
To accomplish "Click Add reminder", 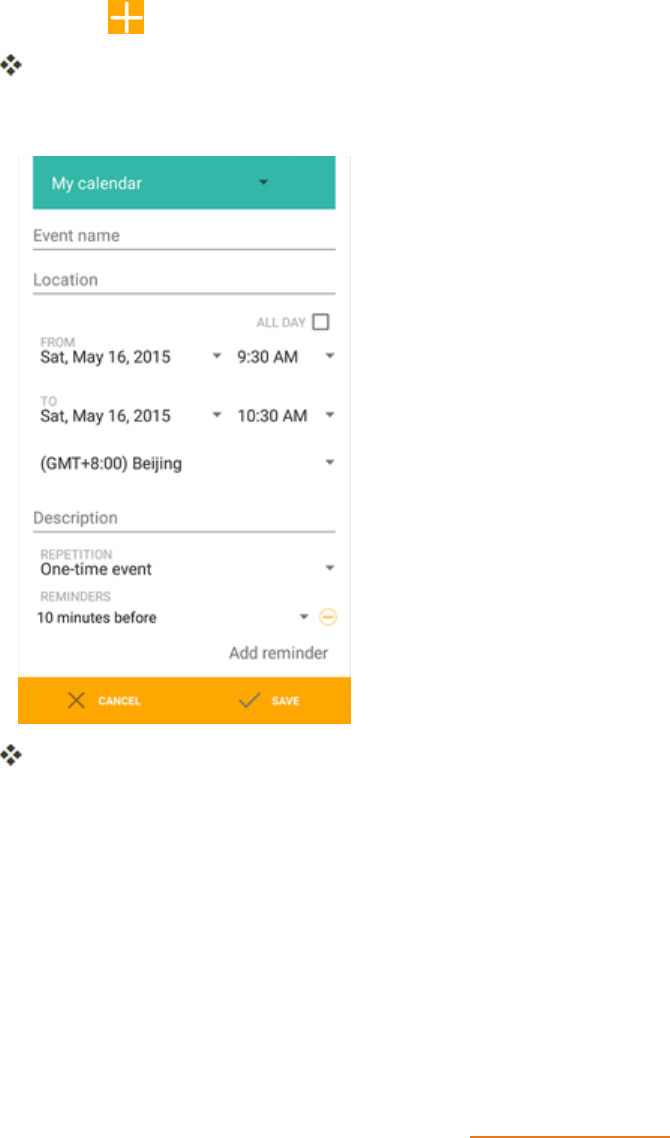I will (278, 653).
